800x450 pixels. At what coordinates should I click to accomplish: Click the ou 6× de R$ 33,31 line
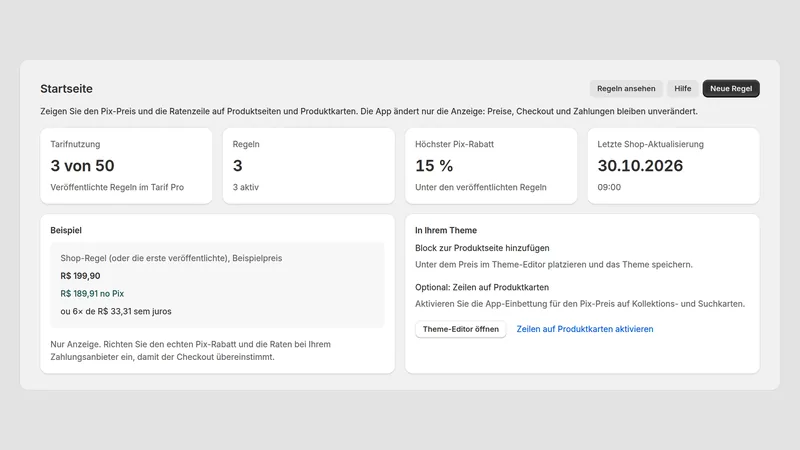[x=116, y=311]
